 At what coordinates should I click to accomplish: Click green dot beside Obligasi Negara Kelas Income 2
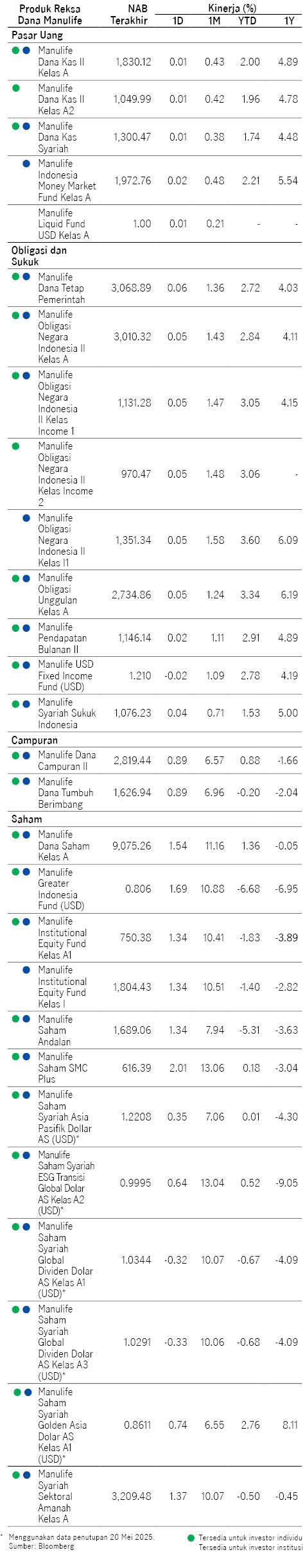coord(16,446)
